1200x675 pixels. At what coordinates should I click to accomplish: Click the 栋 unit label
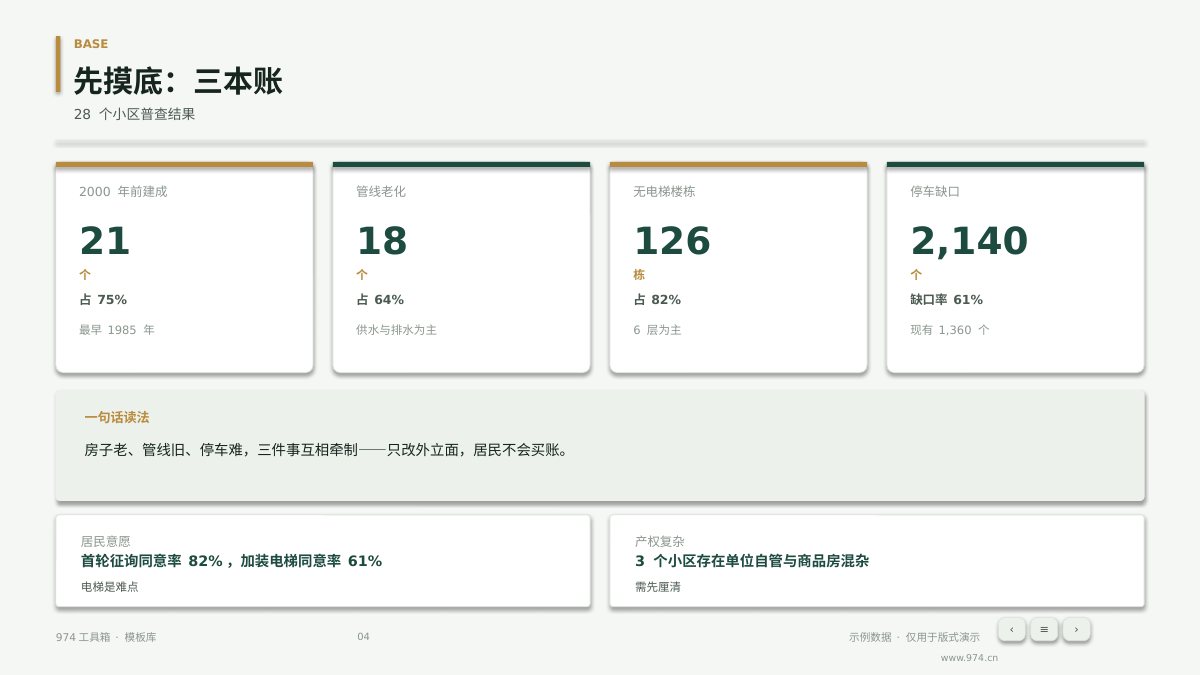click(639, 274)
